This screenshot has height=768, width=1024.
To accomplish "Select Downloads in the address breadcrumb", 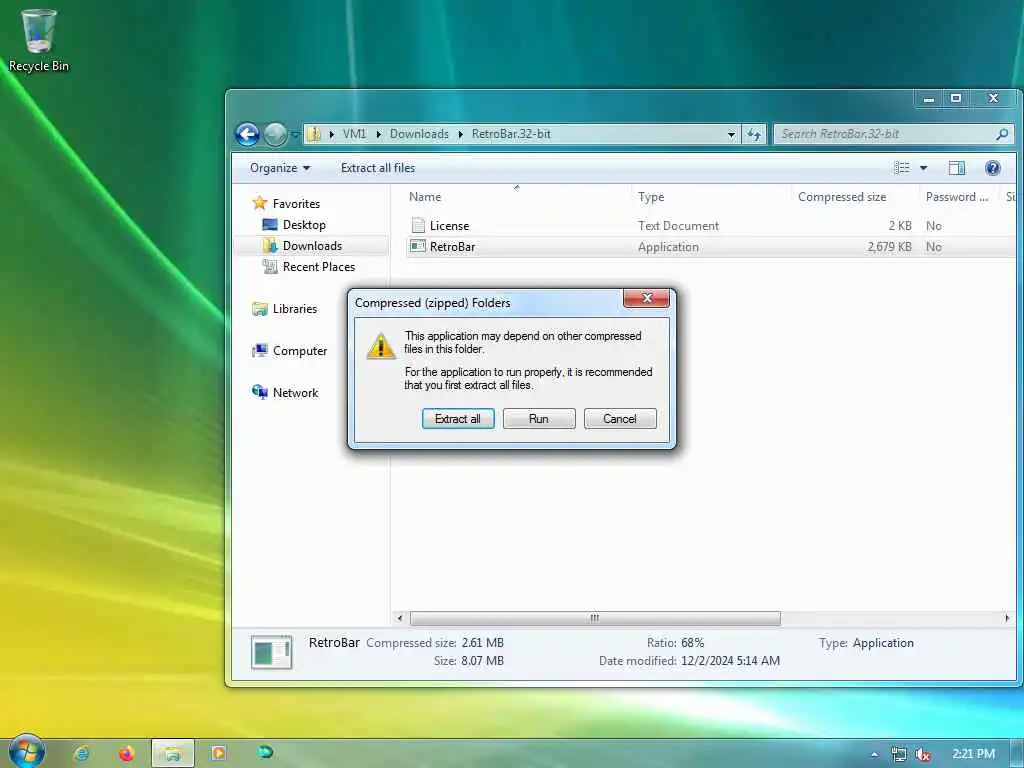I will click(419, 134).
